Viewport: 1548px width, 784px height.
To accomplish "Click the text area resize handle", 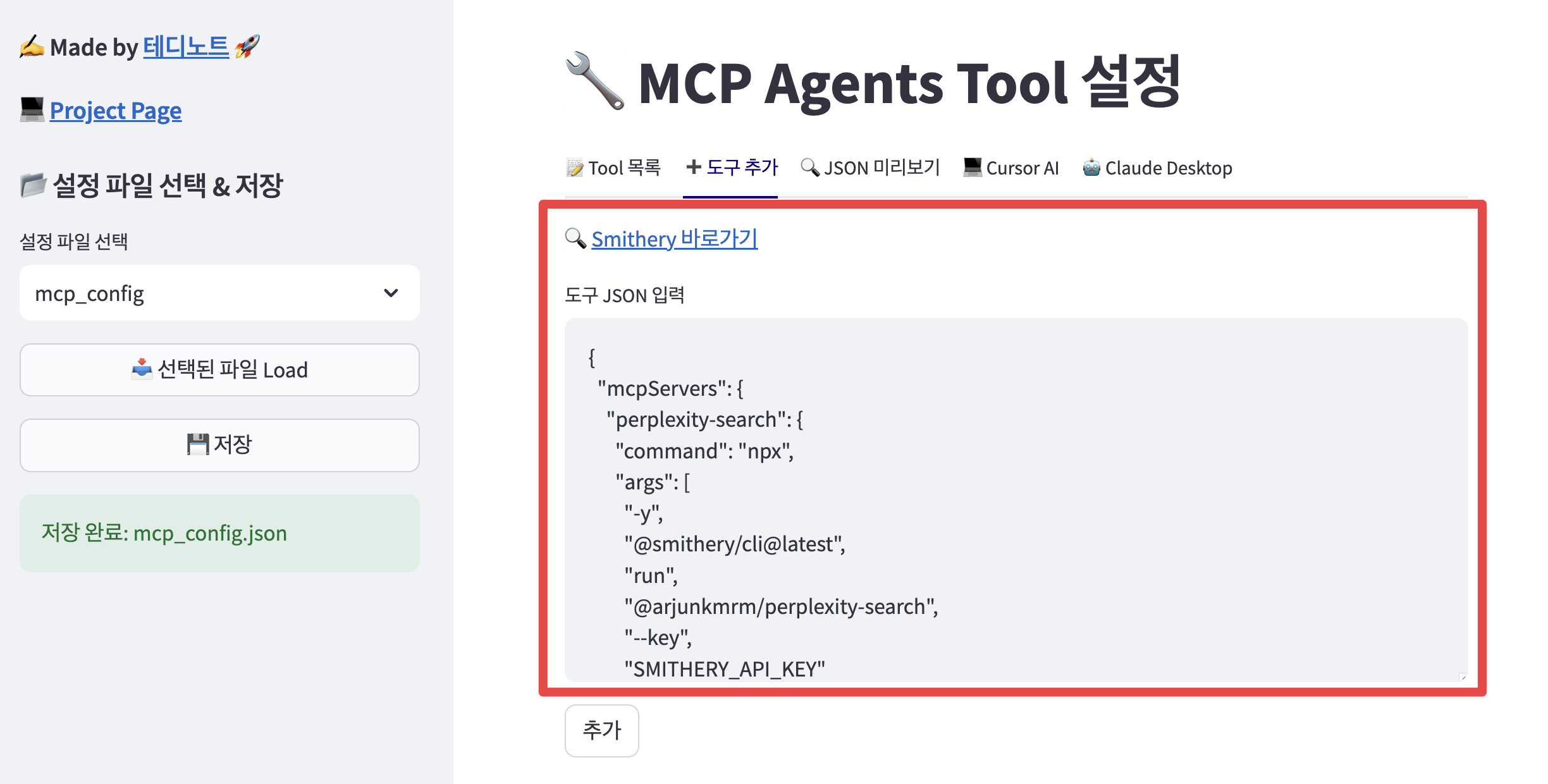I will coord(1462,677).
